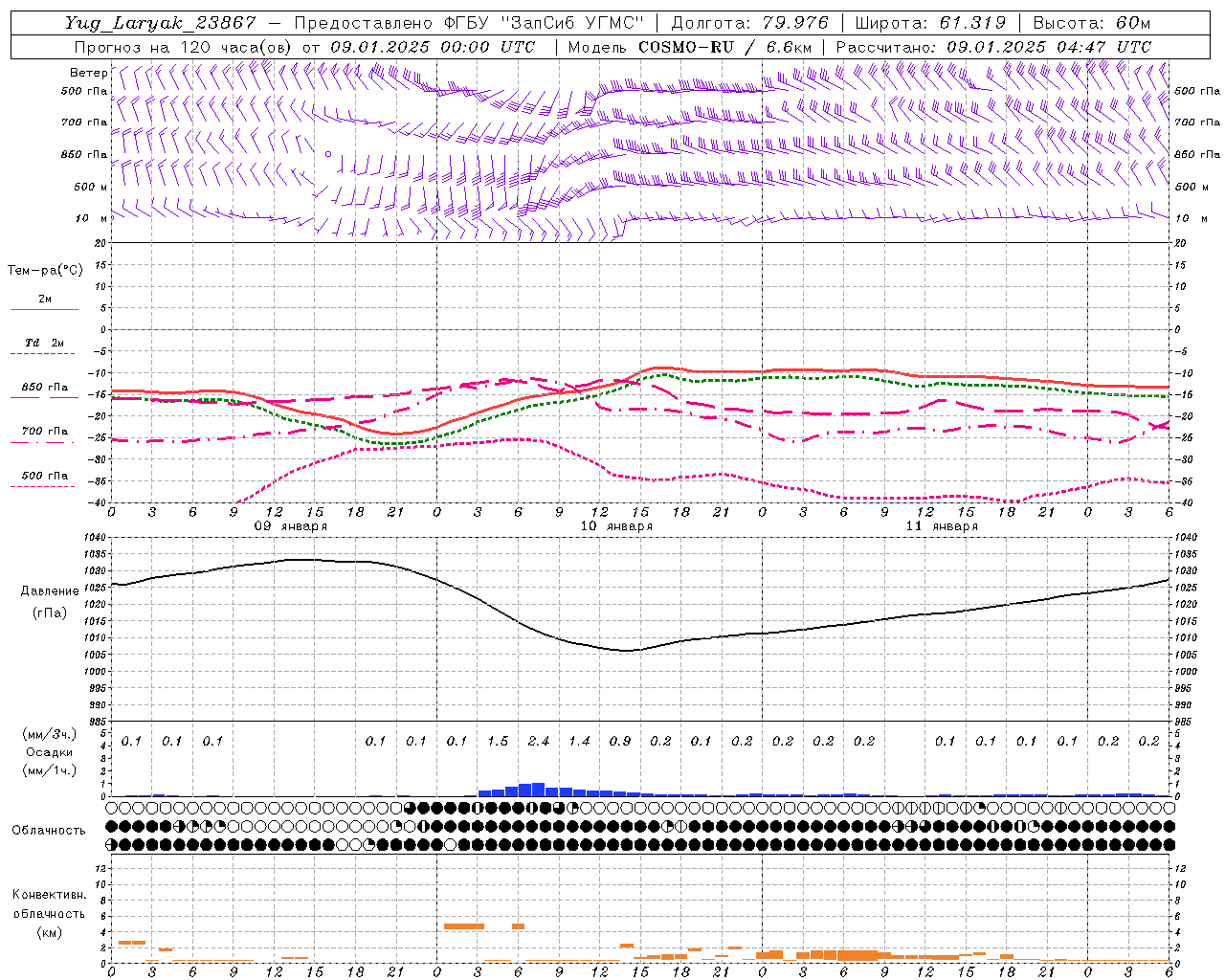Click the 10 м wind level label on left
Screen dimensions: 1225x980
(x=91, y=218)
